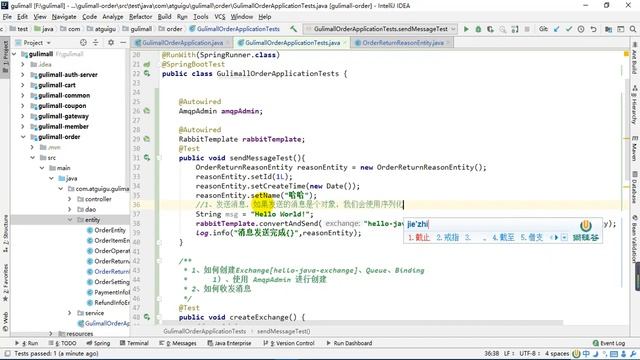Click the UTF-8 encoding status indicator
The image size is (640, 360).
pos(529,353)
